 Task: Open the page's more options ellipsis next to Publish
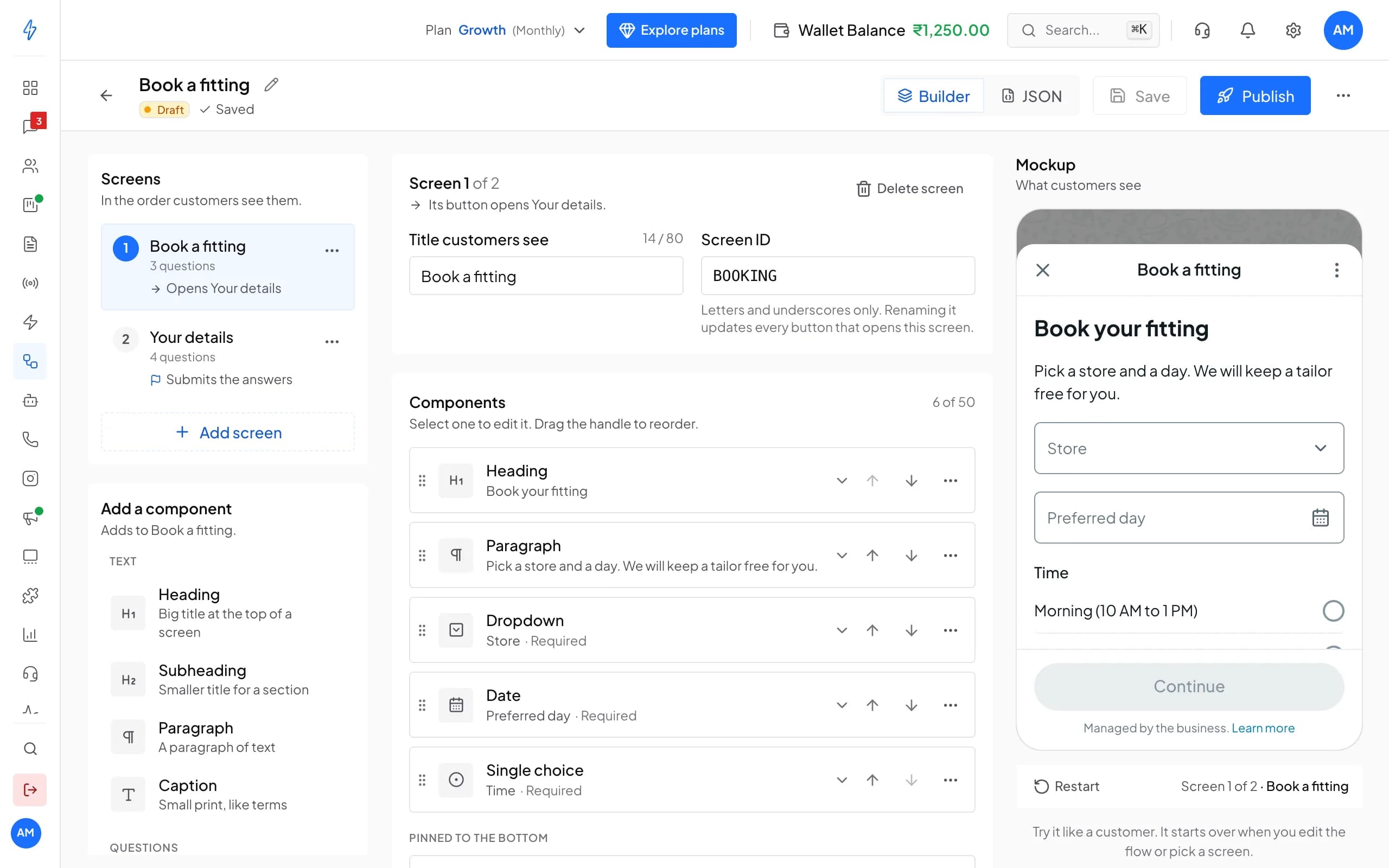(1343, 95)
